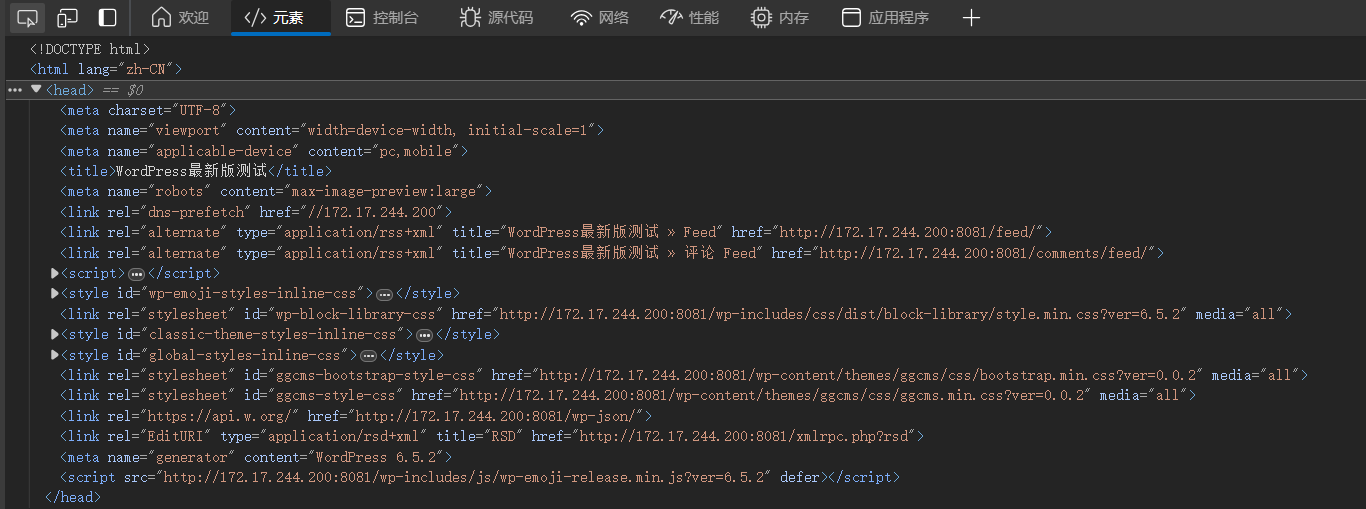The height and width of the screenshot is (509, 1366).
Task: Expand the classic-theme-styles-inline-css style node
Action: coord(55,334)
